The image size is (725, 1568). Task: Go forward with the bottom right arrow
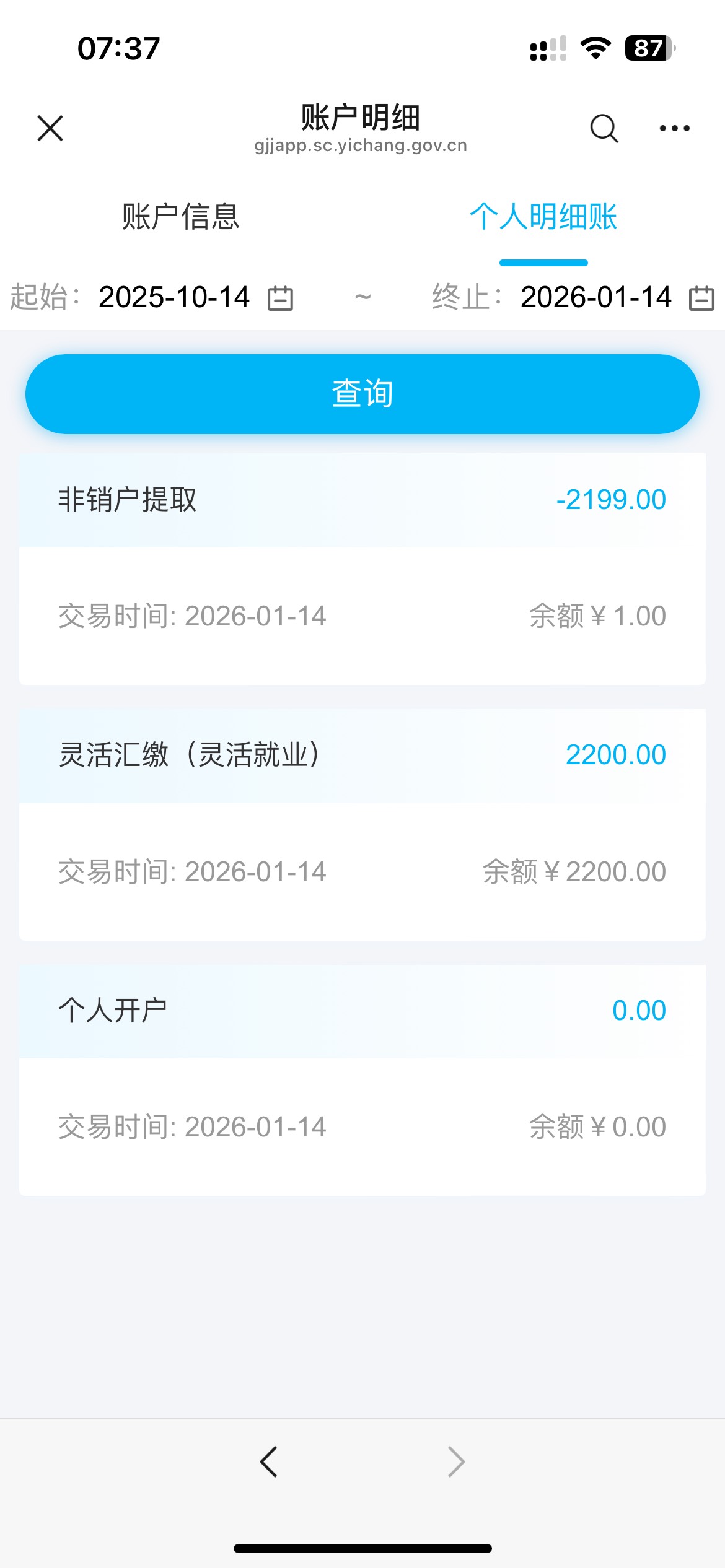(456, 1462)
